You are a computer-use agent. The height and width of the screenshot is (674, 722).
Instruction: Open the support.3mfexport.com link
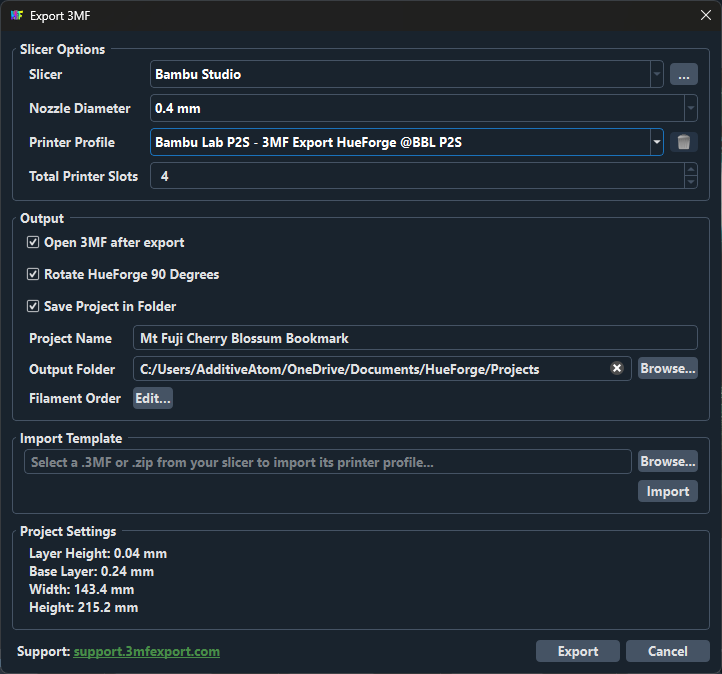pyautogui.click(x=146, y=651)
